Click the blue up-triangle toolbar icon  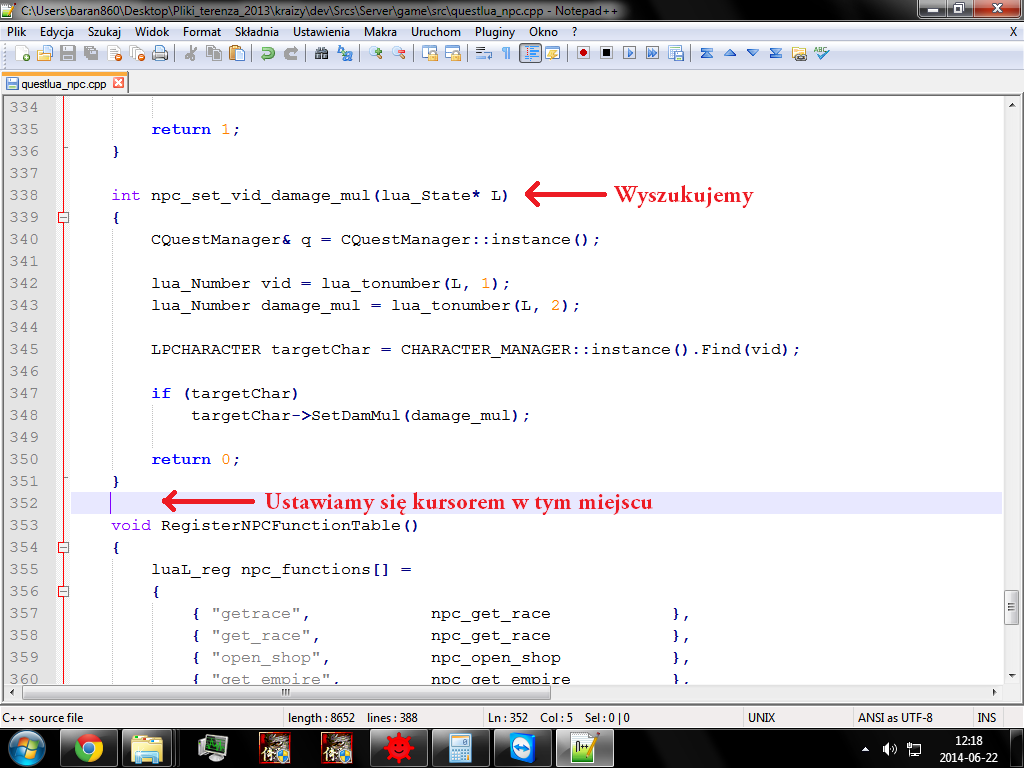coord(730,54)
